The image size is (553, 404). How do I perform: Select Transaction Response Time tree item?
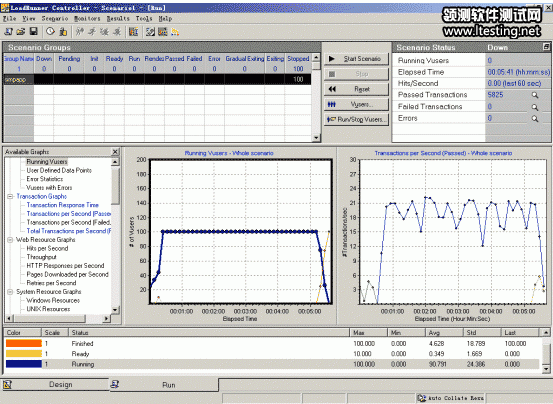point(62,205)
